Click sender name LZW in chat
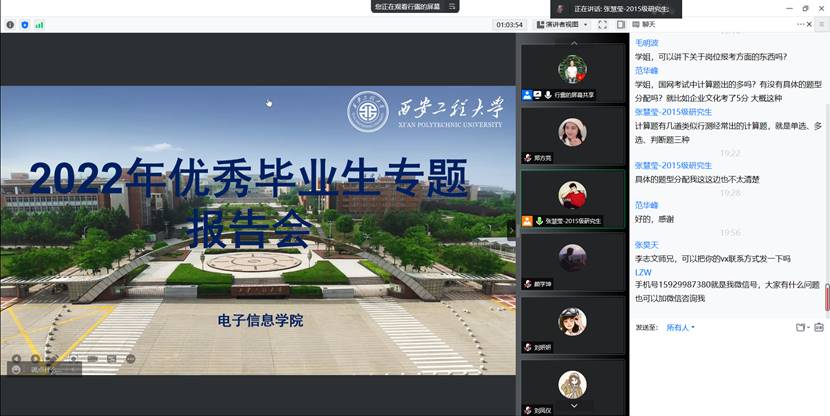The image size is (830, 416). pos(643,271)
